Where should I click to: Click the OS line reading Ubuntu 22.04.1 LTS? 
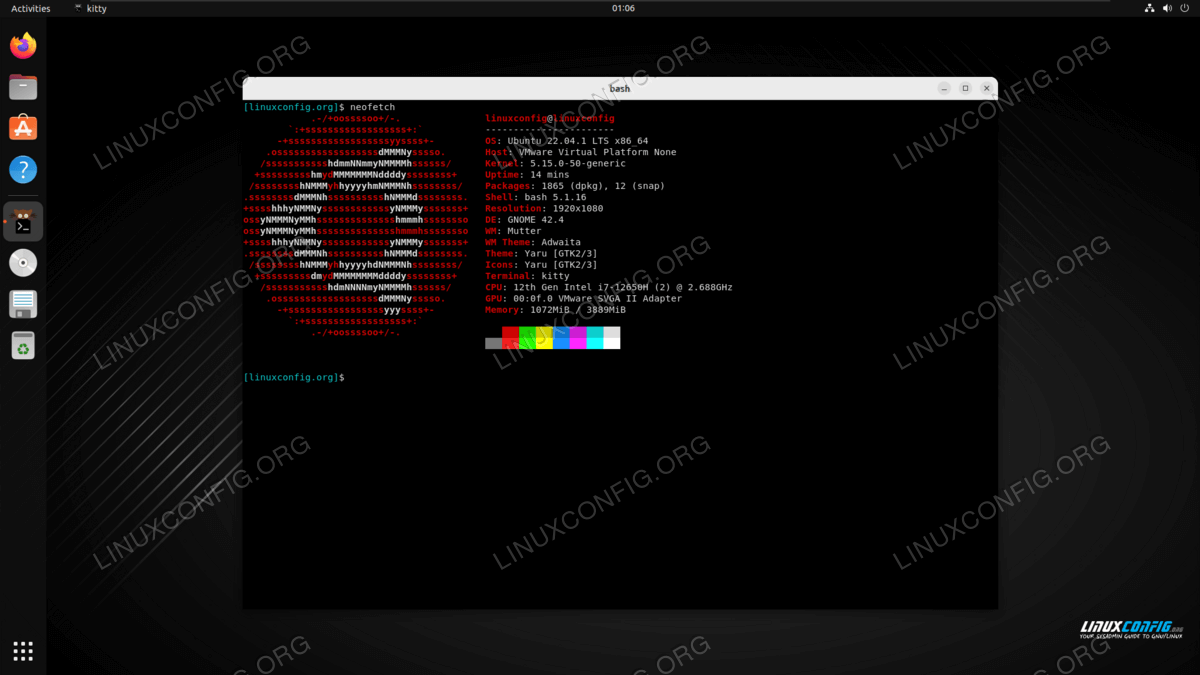(567, 141)
